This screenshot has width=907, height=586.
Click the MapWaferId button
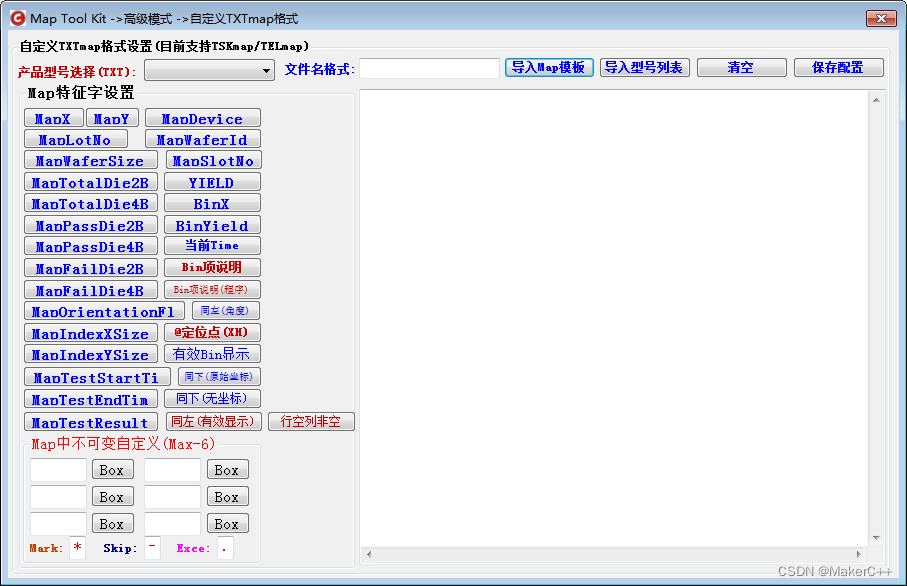[202, 139]
